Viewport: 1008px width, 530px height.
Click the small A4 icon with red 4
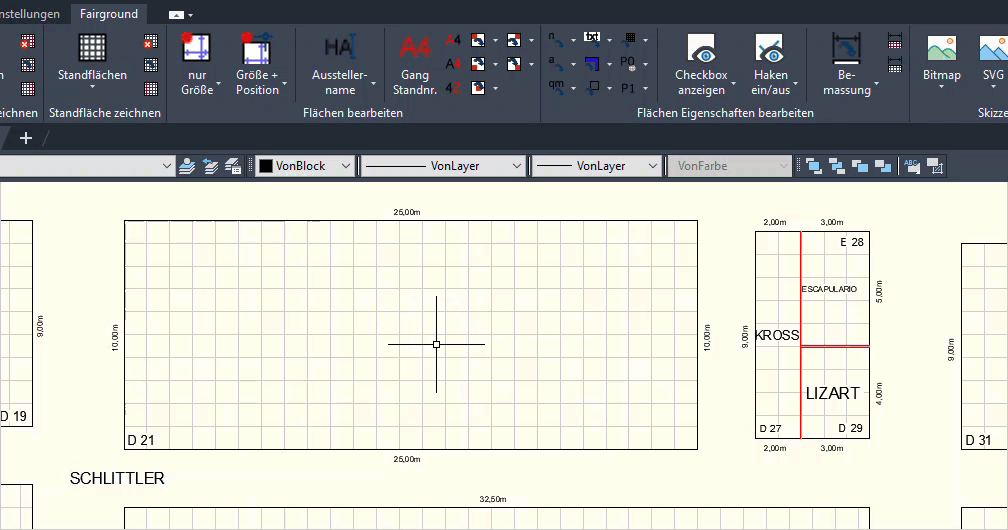coord(453,64)
